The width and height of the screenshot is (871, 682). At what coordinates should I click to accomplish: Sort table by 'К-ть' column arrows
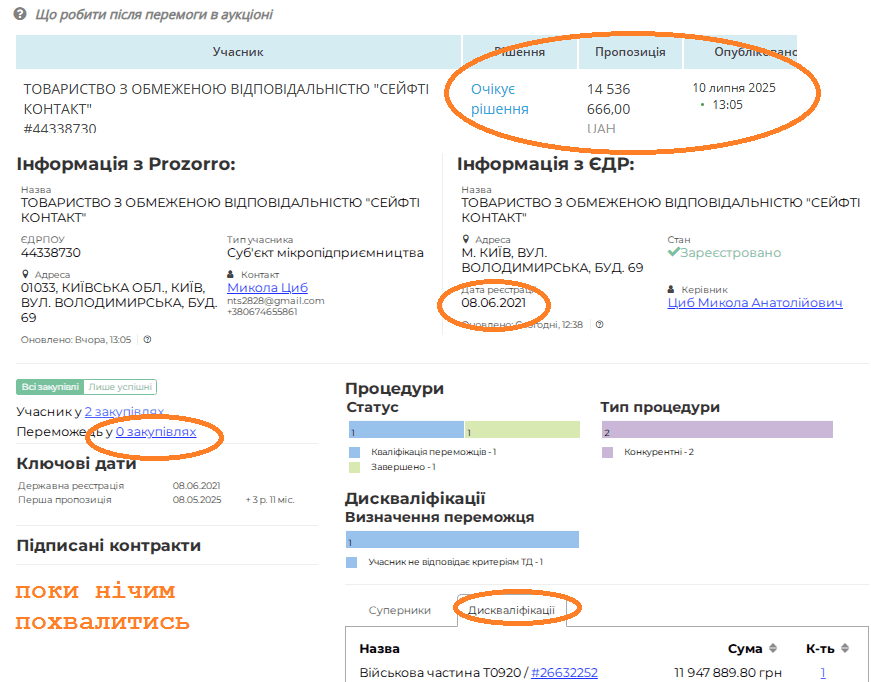[845, 649]
